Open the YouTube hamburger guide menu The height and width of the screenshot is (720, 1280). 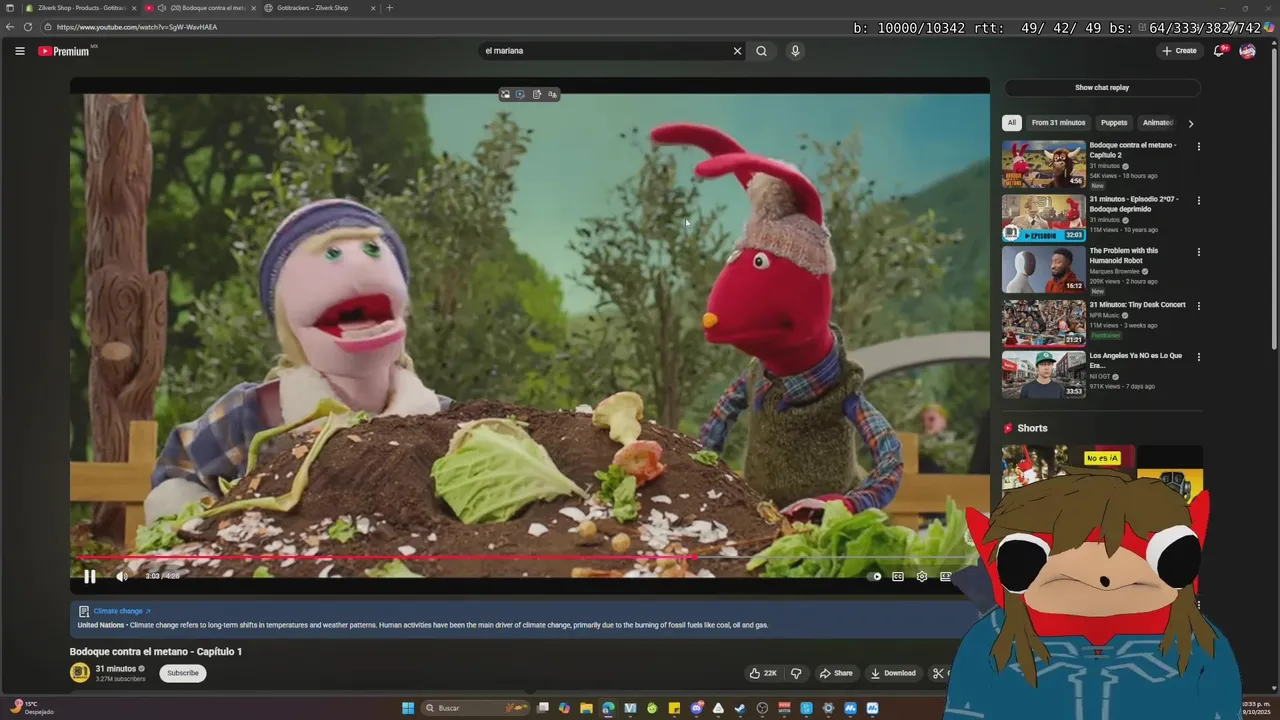pyautogui.click(x=20, y=51)
